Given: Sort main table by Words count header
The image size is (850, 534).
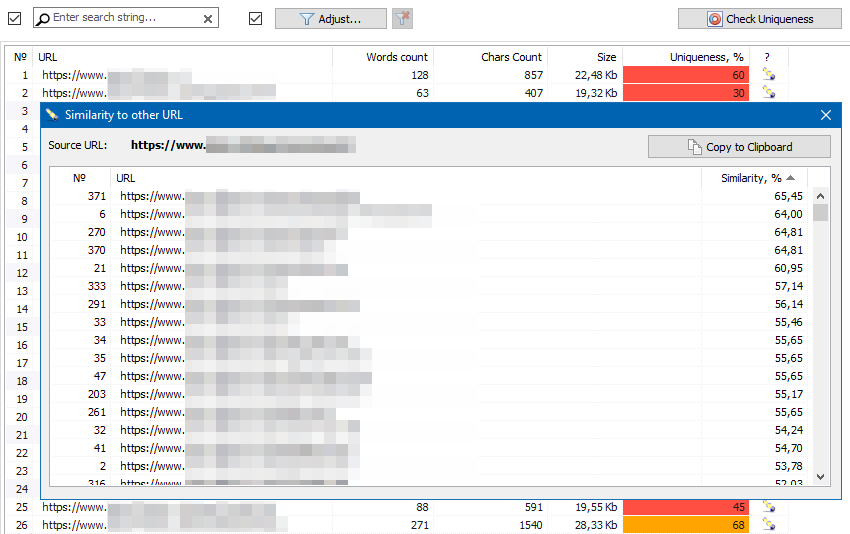Looking at the screenshot, I should pos(396,57).
